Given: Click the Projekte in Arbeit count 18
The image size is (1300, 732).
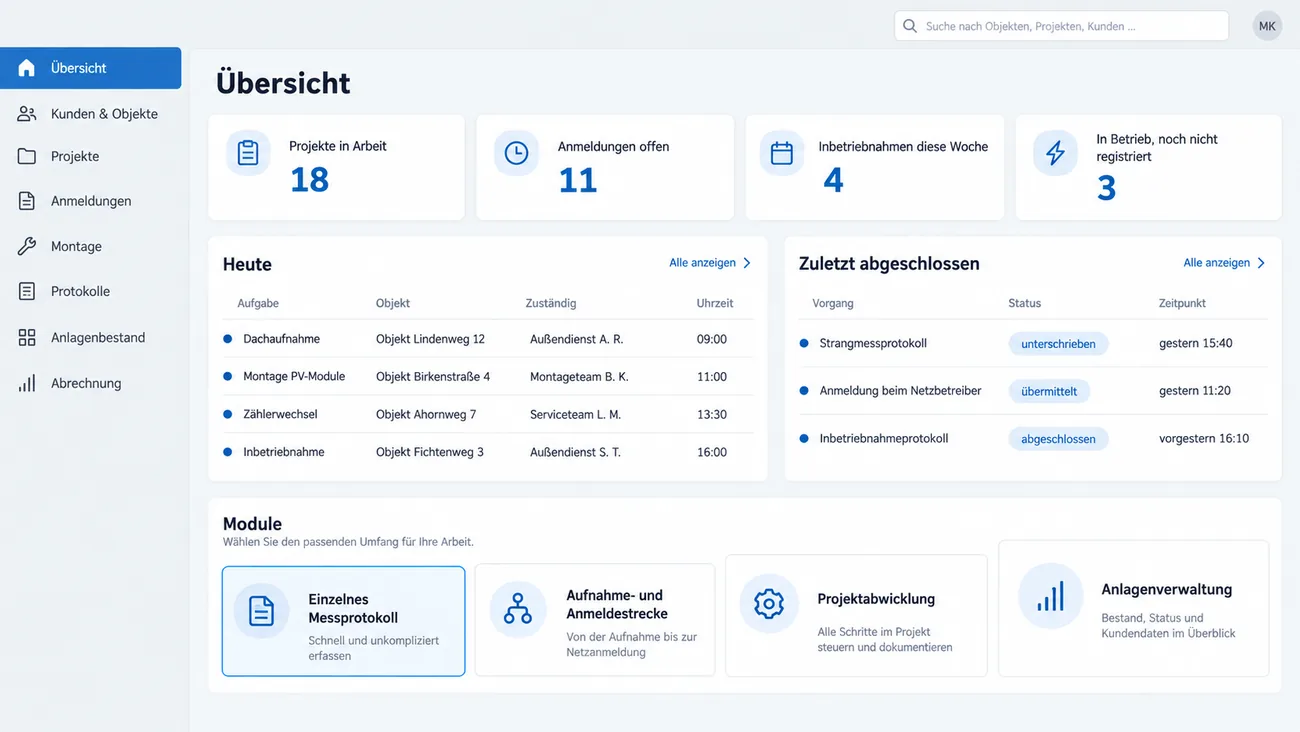Looking at the screenshot, I should click(309, 180).
